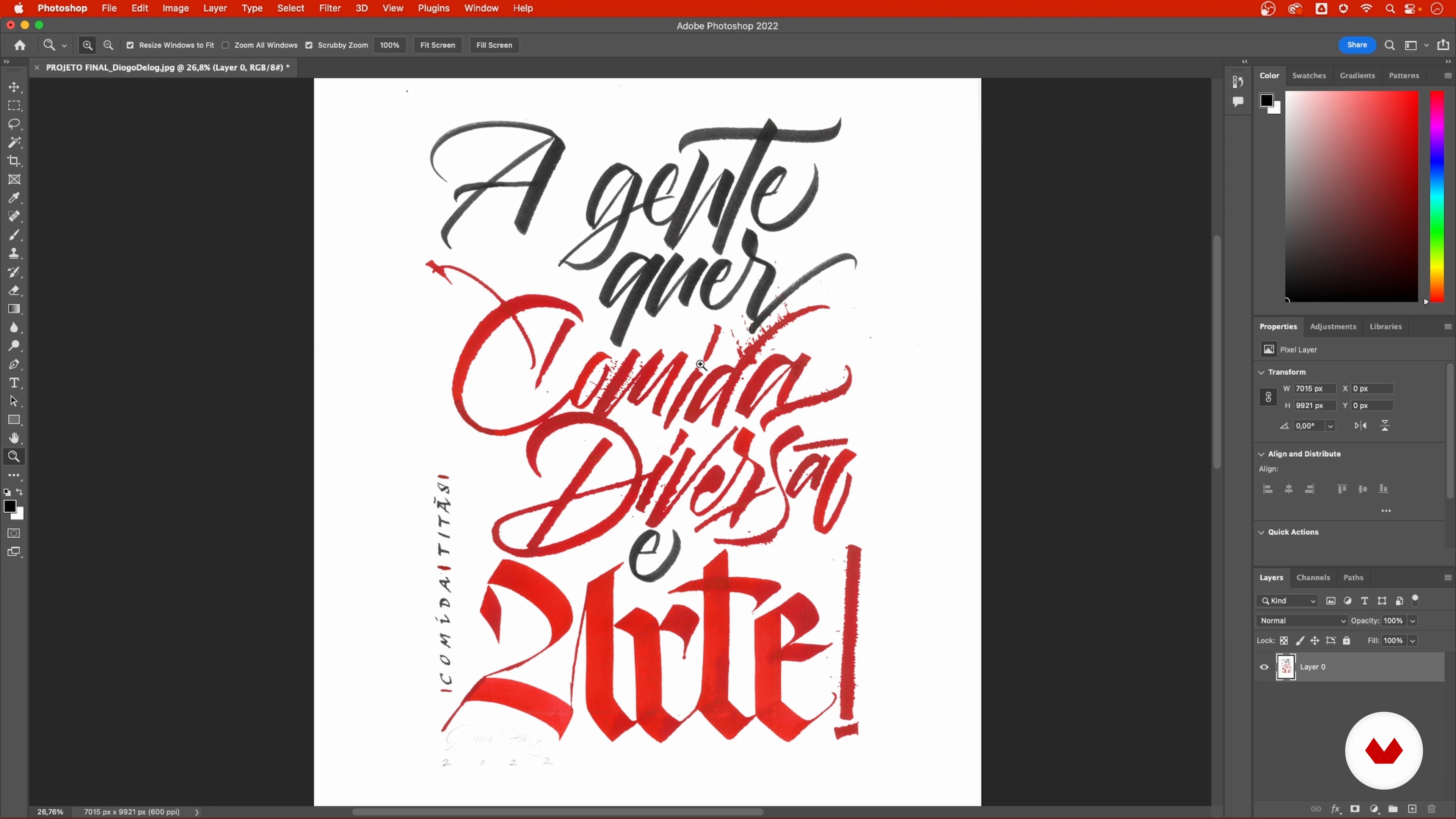Create a new layer icon
Screen dimensions: 1456x819
click(1412, 809)
